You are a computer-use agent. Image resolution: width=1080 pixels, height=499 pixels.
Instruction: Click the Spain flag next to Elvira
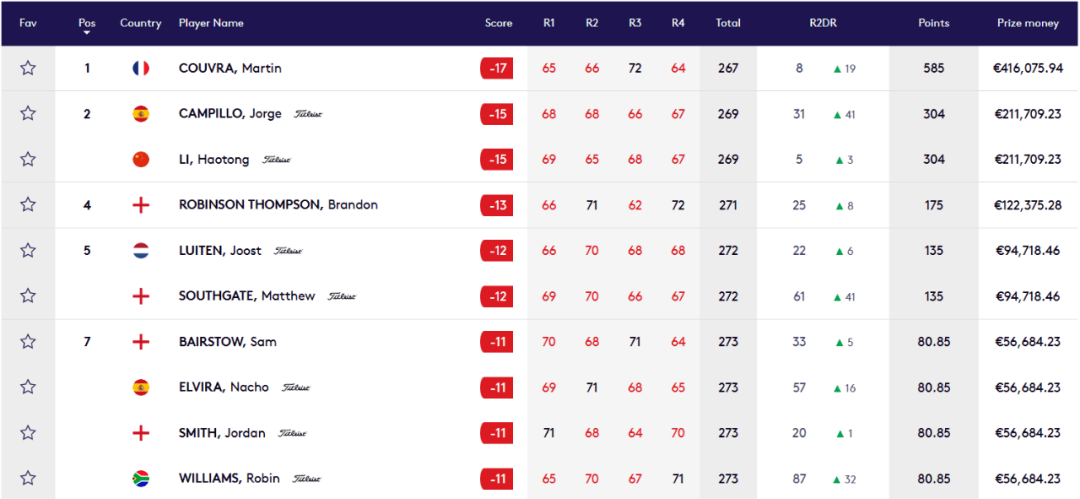click(x=141, y=387)
